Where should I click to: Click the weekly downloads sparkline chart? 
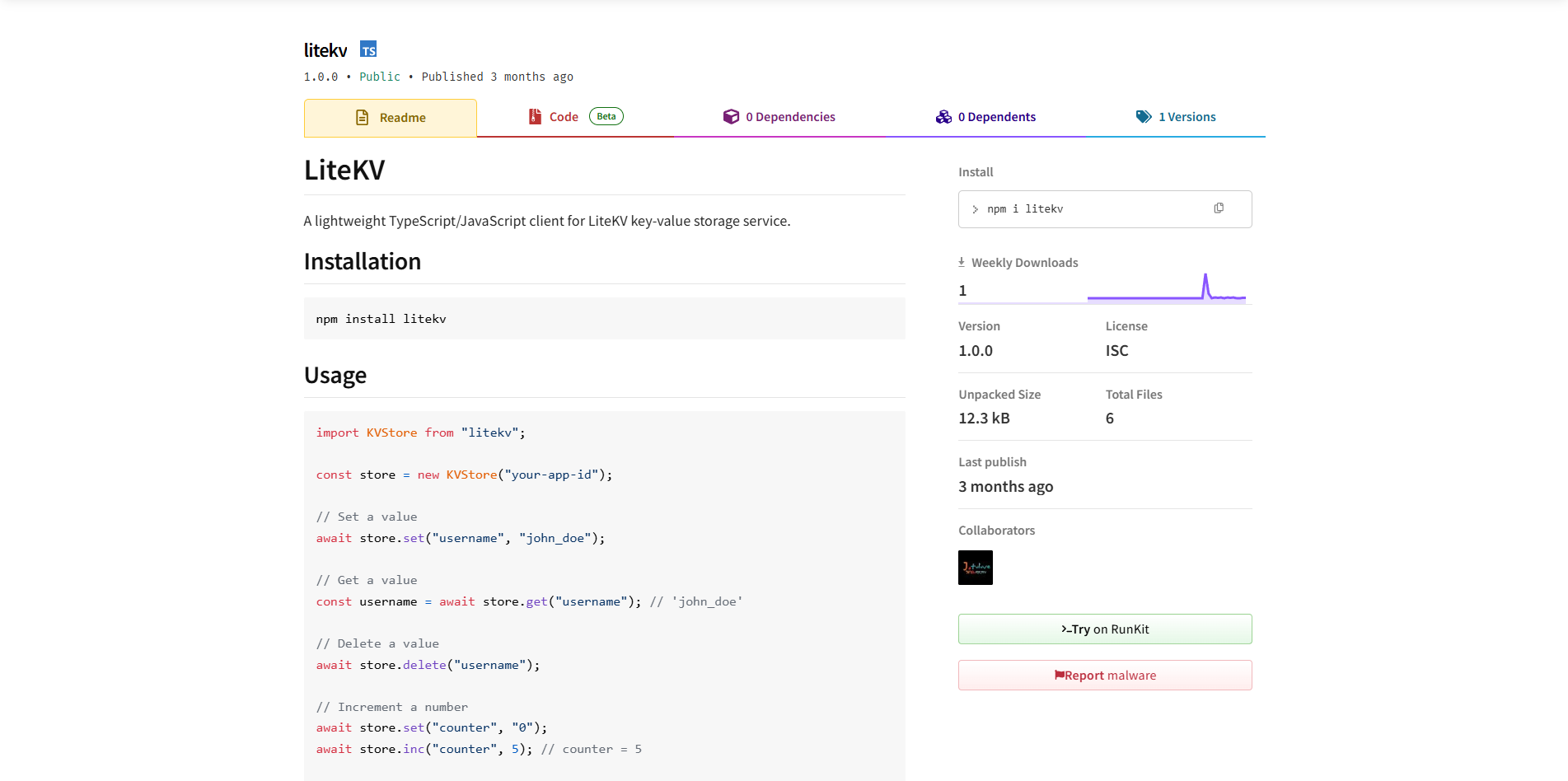click(x=1166, y=288)
